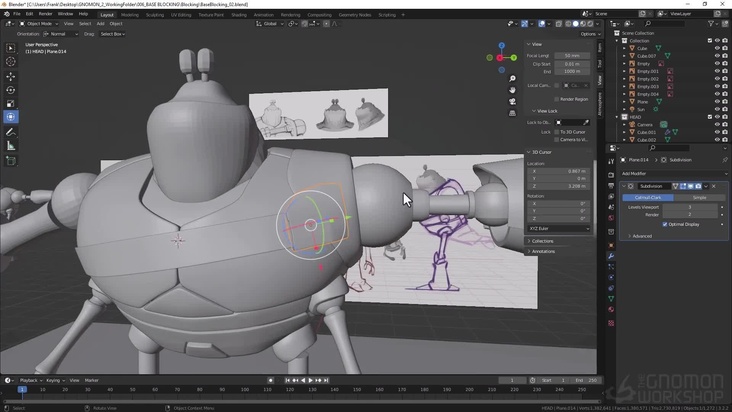Choose the Rotate tool
Image resolution: width=732 pixels, height=412 pixels.
pos(10,90)
